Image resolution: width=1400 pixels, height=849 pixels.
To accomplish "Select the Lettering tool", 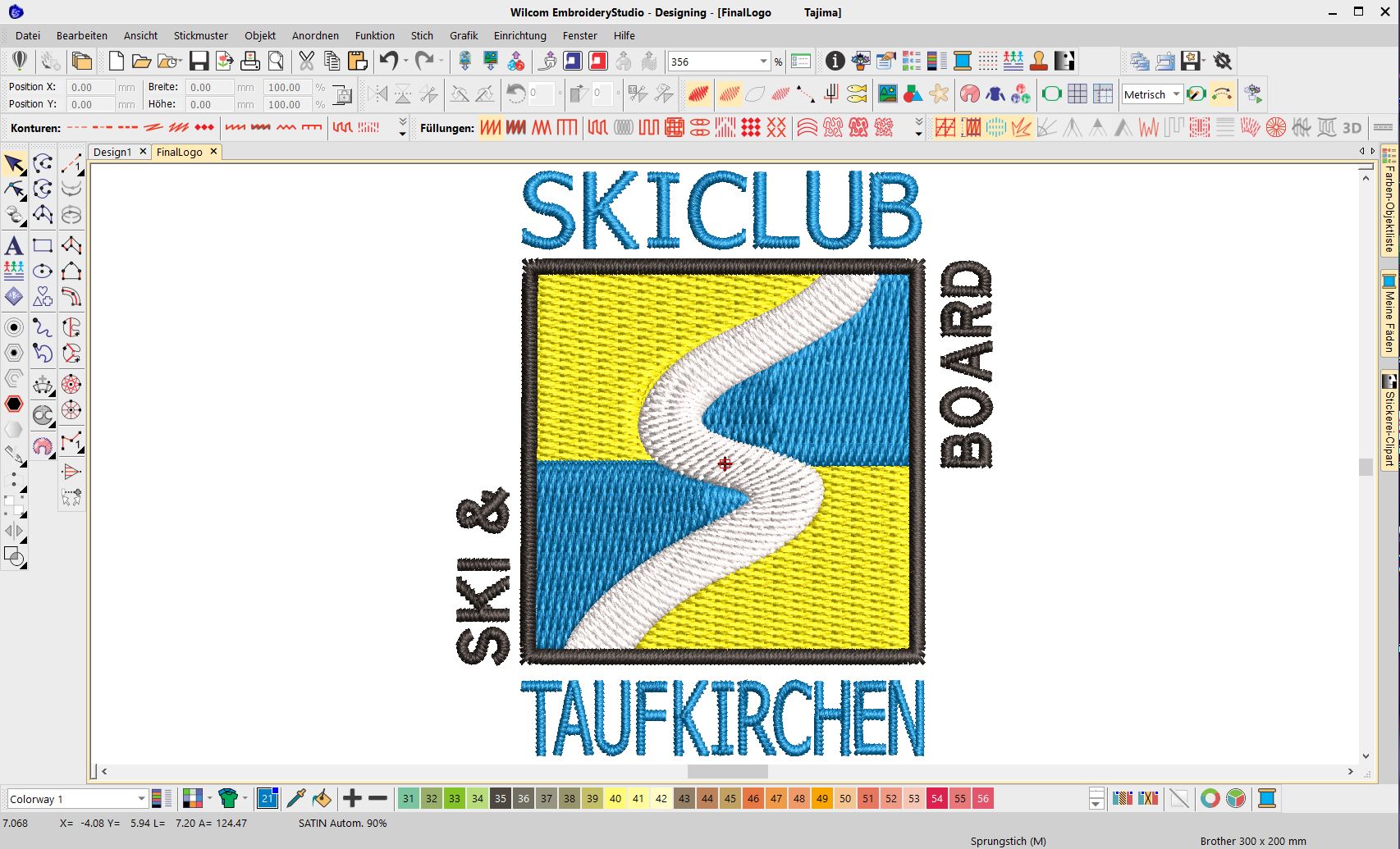I will pyautogui.click(x=14, y=245).
